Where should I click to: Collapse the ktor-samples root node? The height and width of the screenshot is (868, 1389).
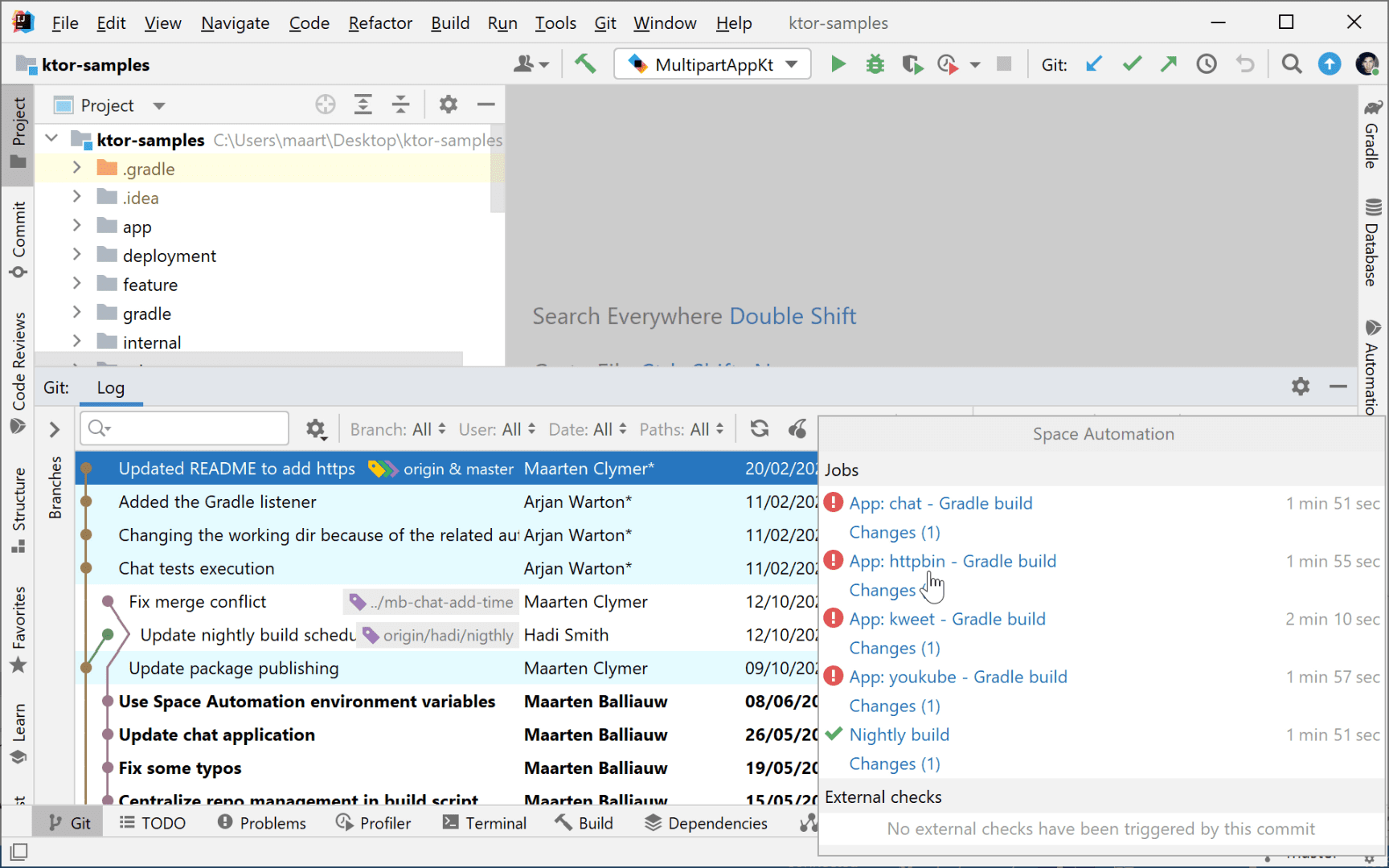pos(51,139)
